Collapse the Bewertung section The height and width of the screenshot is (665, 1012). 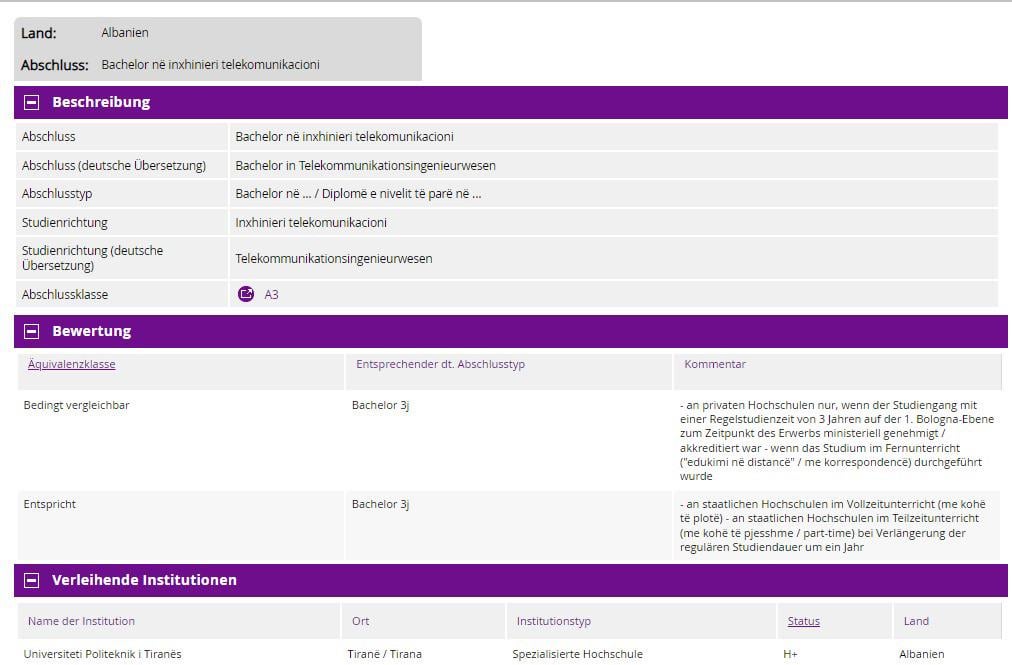tap(32, 331)
